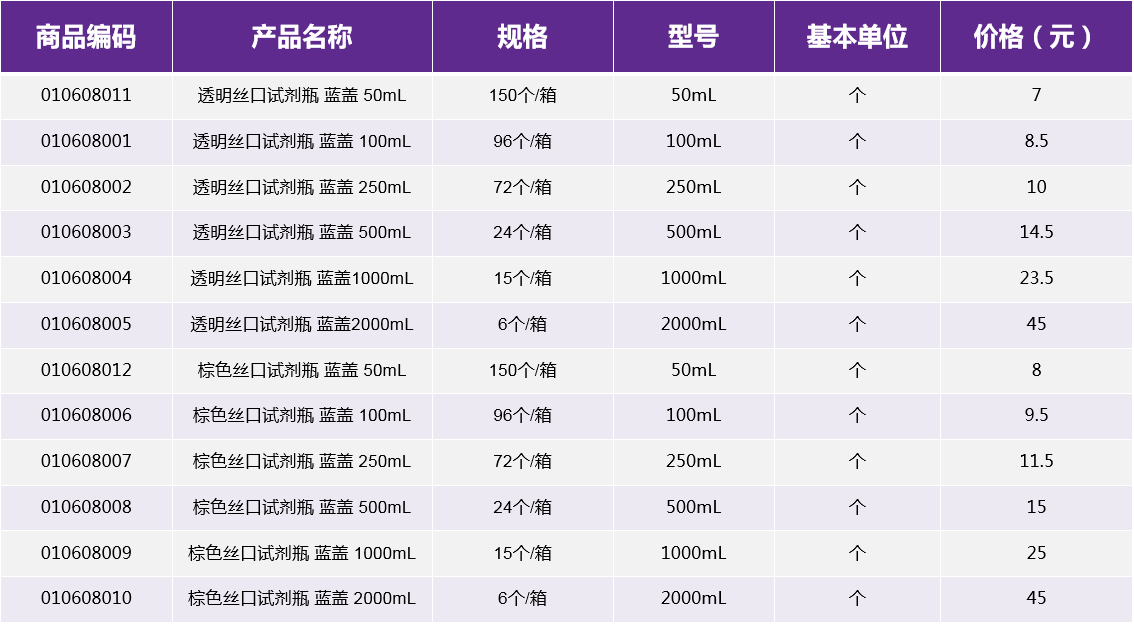This screenshot has width=1134, height=624.
Task: Click price 45 in the 010608005 row
Action: (x=1036, y=324)
